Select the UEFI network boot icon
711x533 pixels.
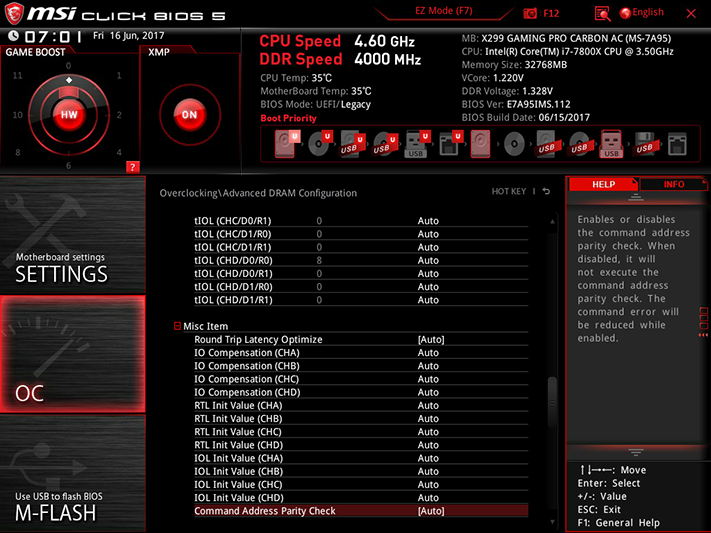tap(451, 144)
